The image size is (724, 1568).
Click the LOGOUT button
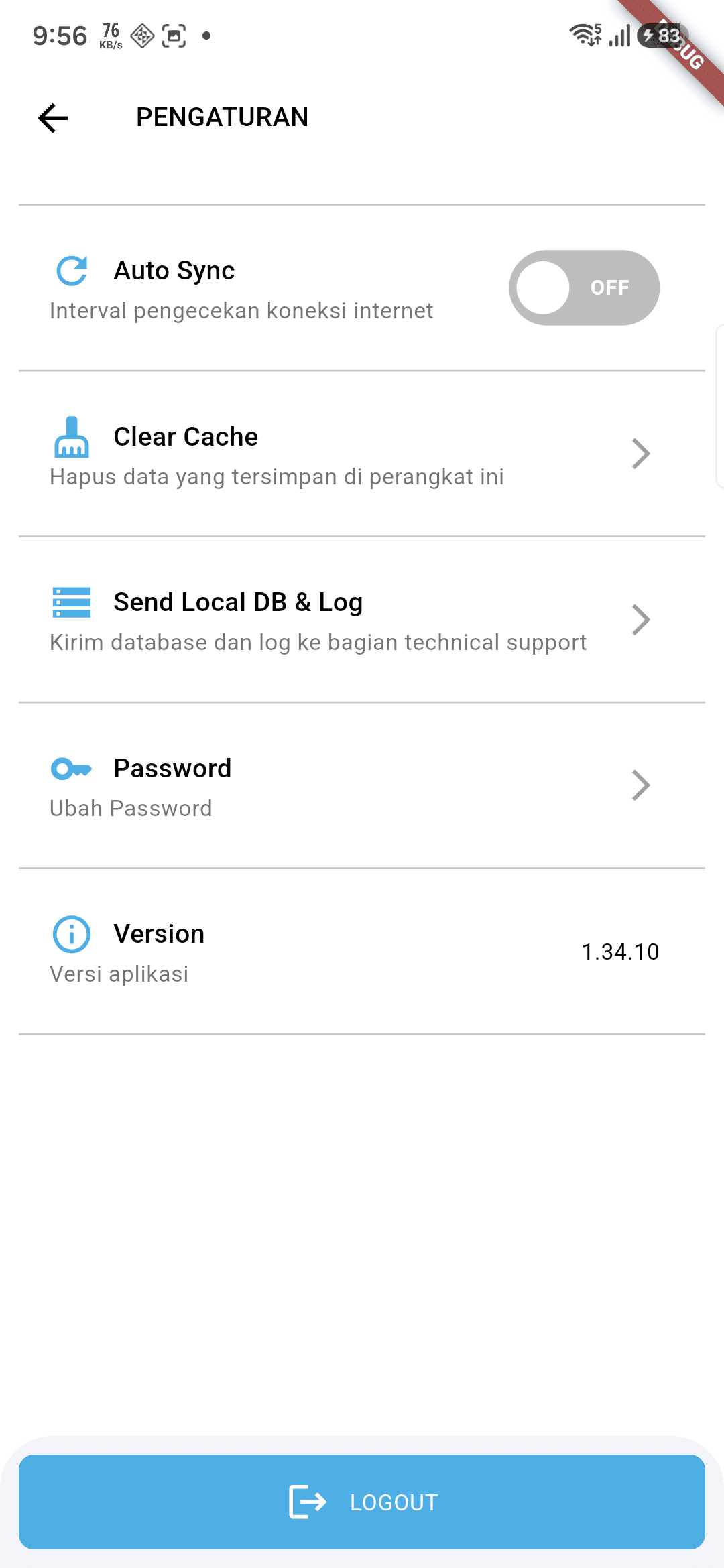[x=362, y=1502]
